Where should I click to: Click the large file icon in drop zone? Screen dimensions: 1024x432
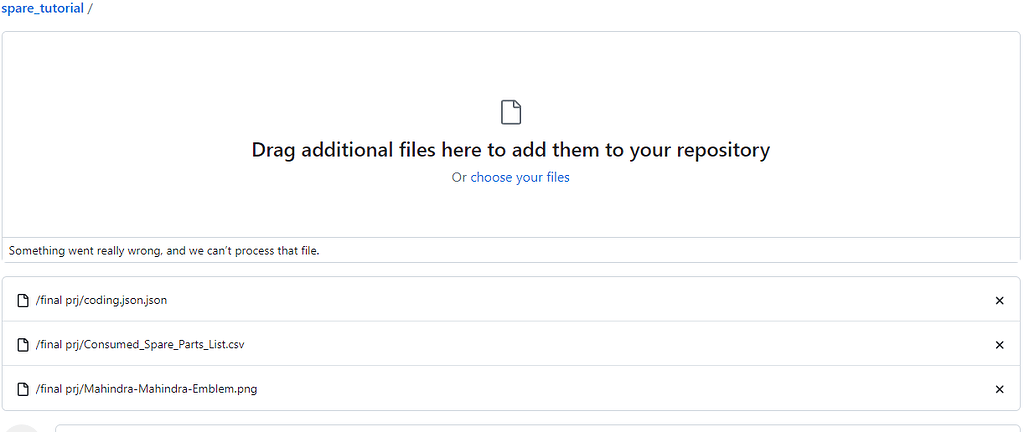(511, 112)
